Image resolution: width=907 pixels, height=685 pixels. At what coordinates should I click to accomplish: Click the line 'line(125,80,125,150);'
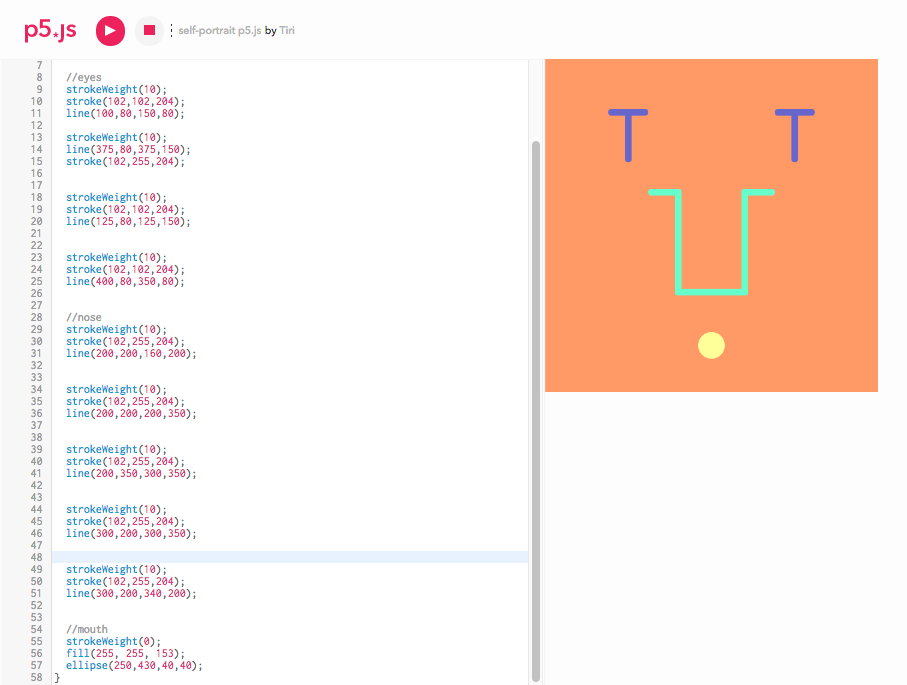coord(128,221)
